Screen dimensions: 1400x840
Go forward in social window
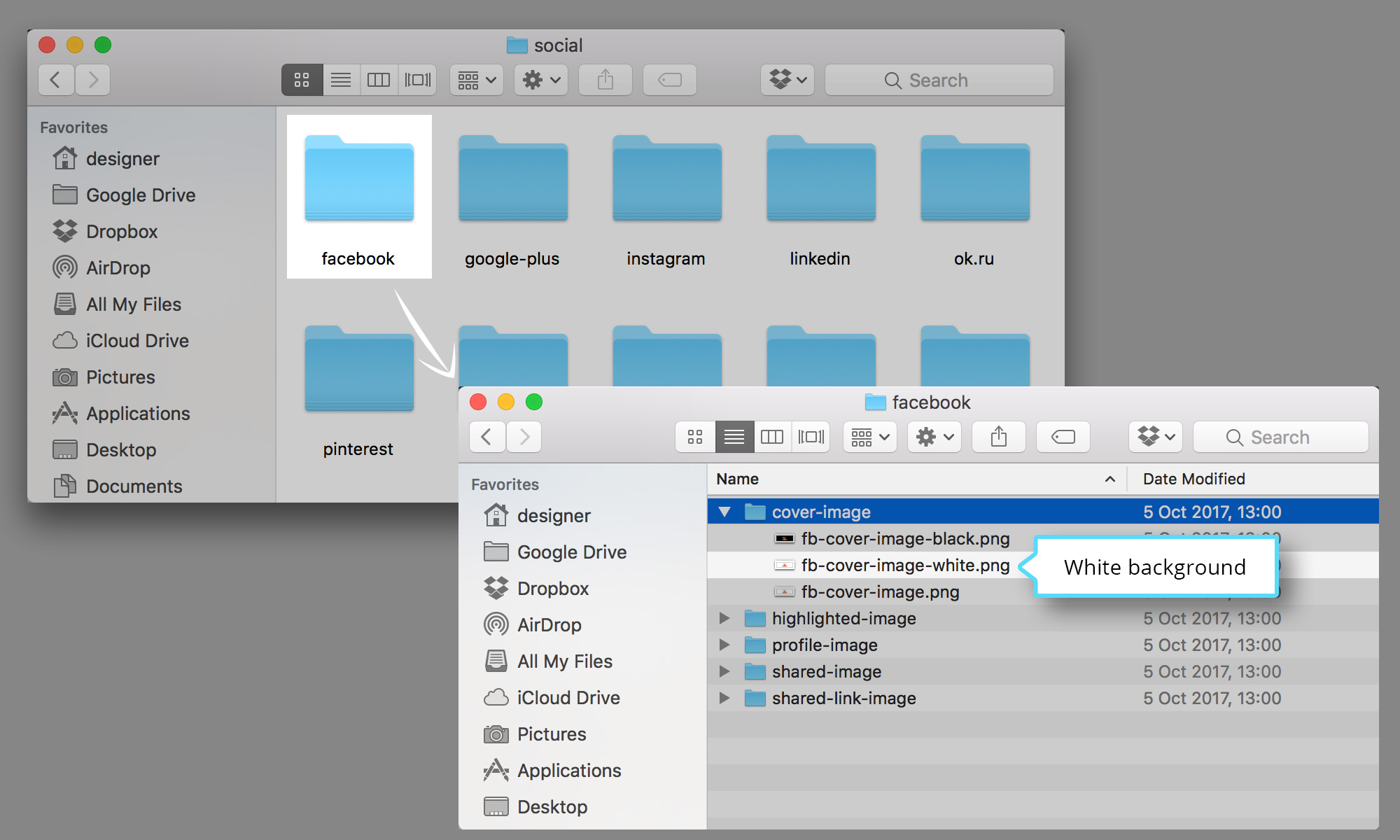92,80
